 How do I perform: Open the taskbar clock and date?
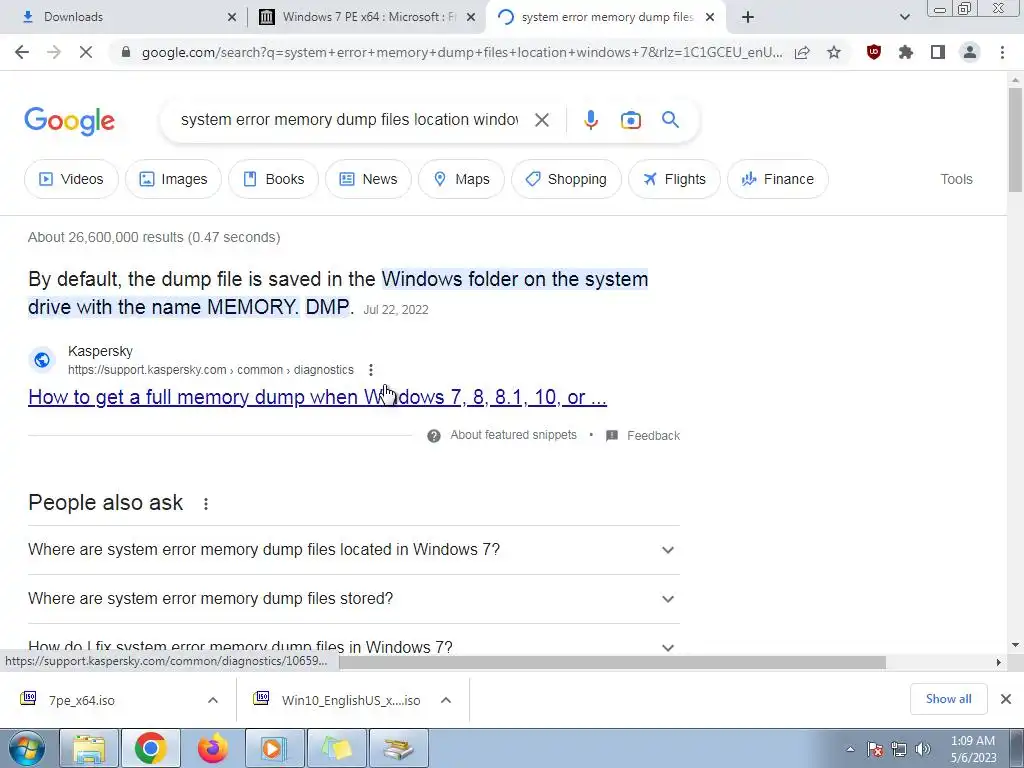973,749
